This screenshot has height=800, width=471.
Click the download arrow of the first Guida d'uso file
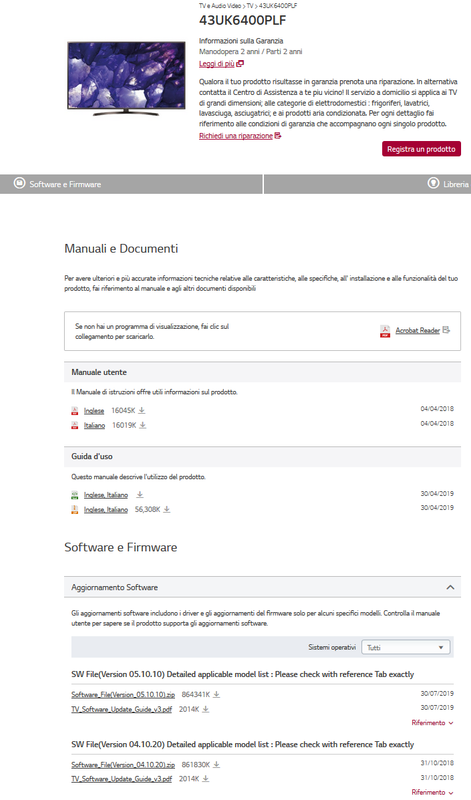coord(140,494)
